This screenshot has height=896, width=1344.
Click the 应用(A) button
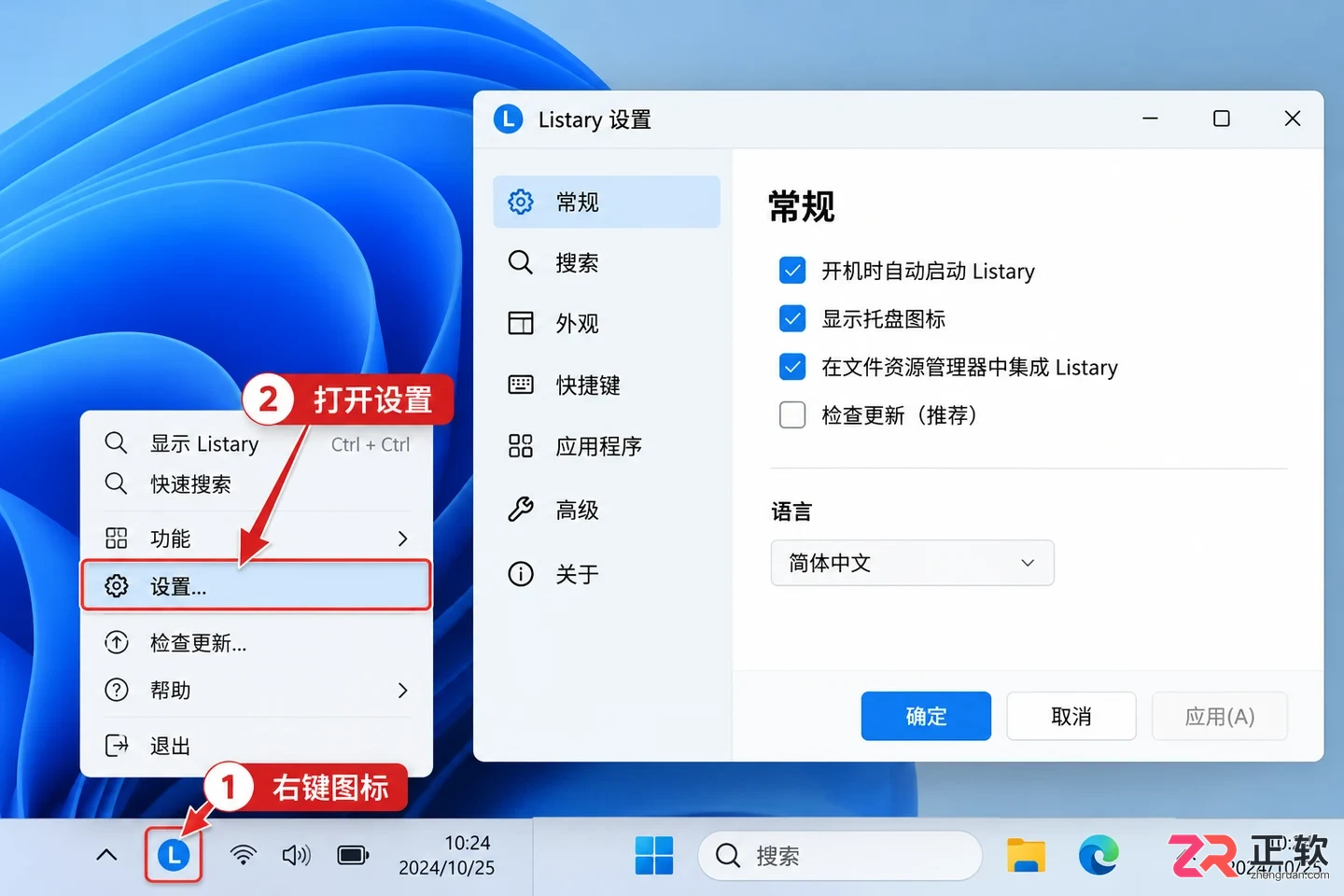pos(1220,716)
